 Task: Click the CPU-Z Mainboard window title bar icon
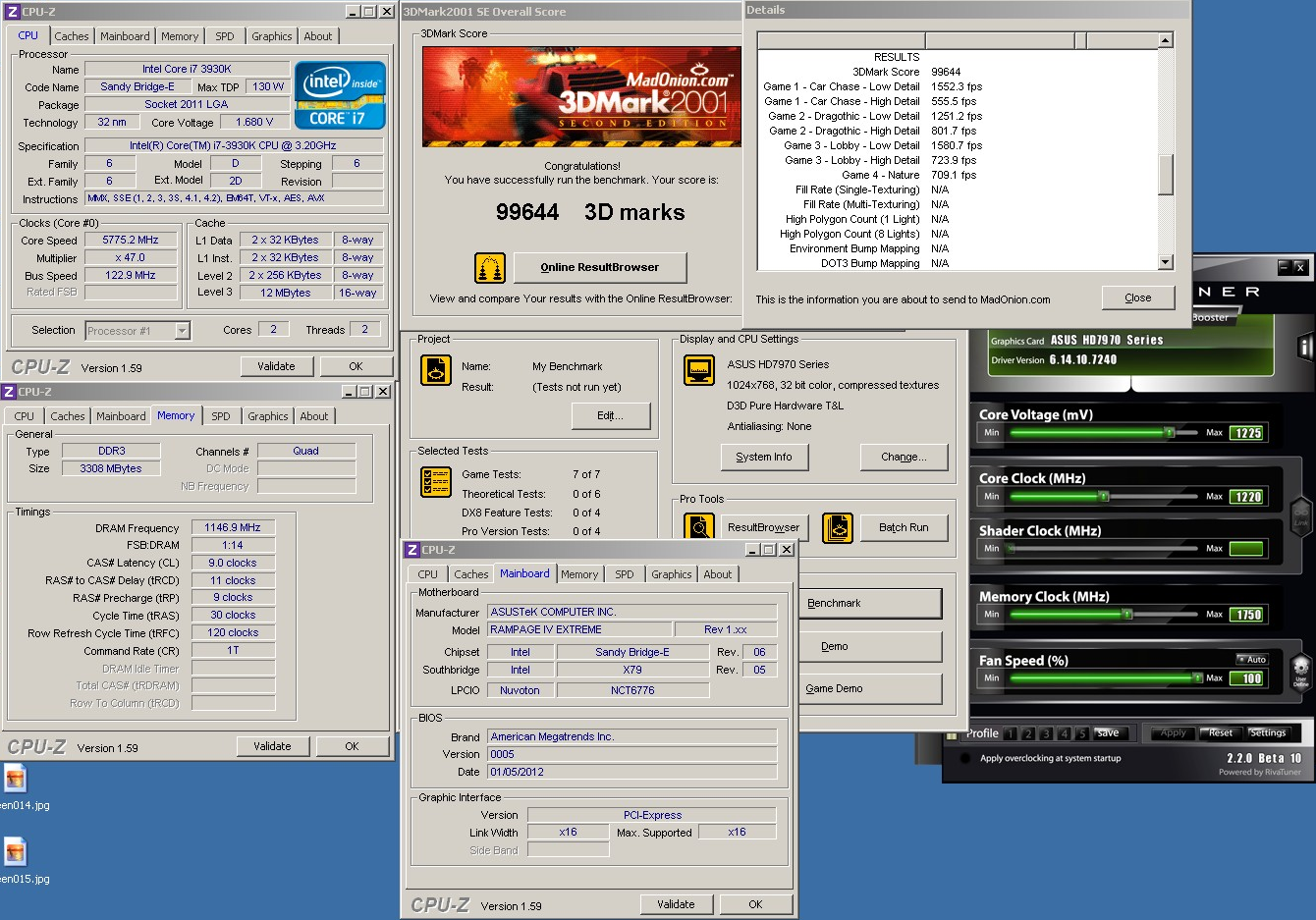click(x=412, y=550)
